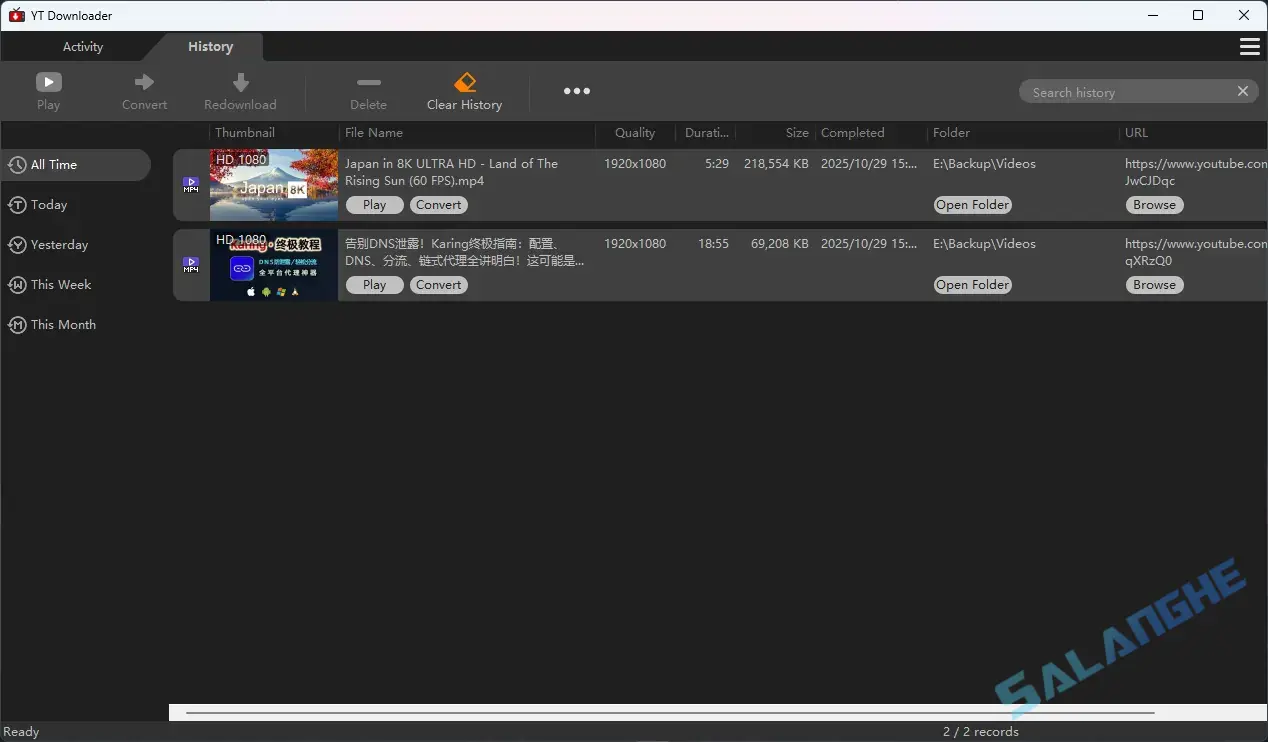Switch to the History tab
Viewport: 1268px width, 742px height.
pos(210,46)
